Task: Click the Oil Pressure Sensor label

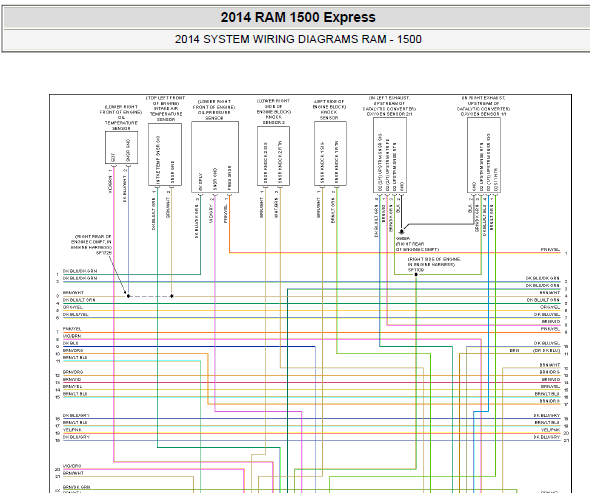Action: click(x=214, y=110)
